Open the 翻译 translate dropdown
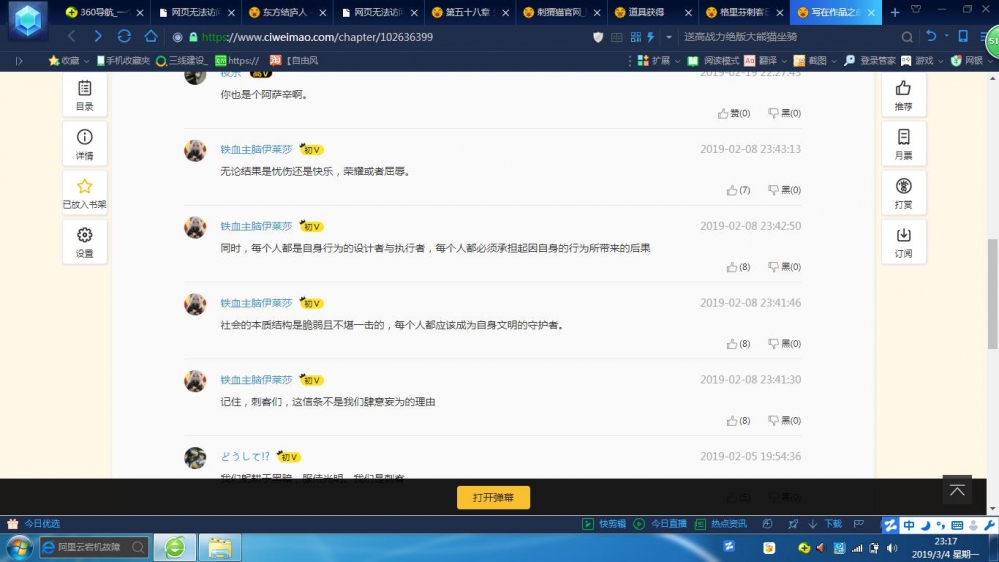The width and height of the screenshot is (999, 562). (x=766, y=61)
